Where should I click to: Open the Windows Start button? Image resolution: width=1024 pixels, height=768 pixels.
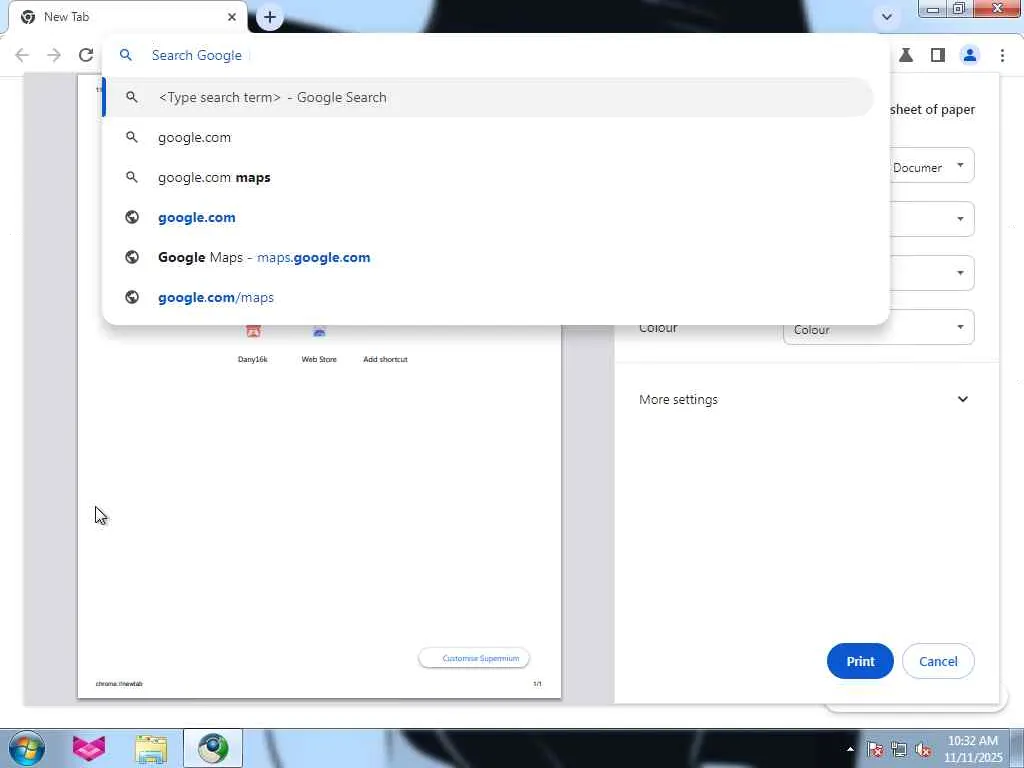pos(26,748)
